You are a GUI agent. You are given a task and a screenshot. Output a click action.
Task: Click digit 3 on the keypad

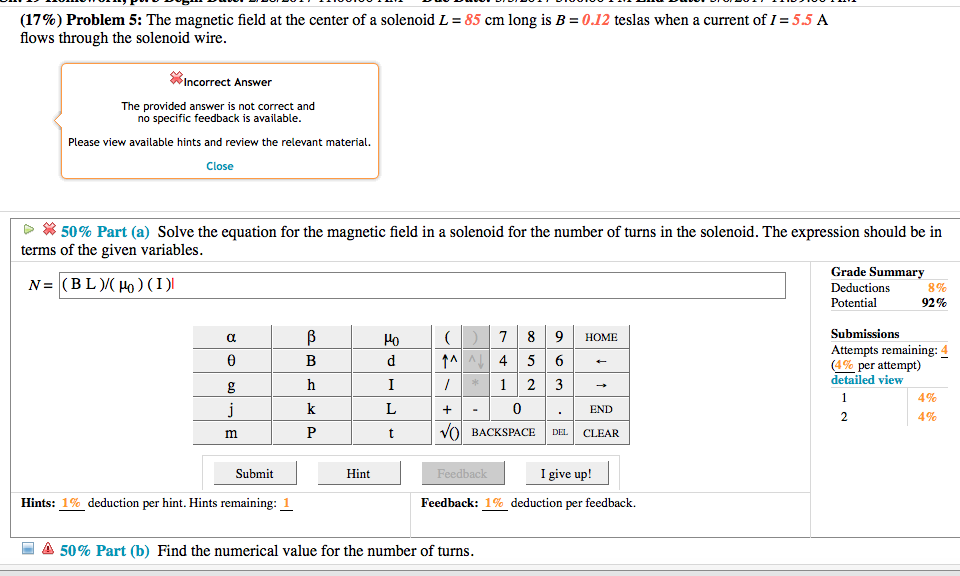click(x=559, y=385)
